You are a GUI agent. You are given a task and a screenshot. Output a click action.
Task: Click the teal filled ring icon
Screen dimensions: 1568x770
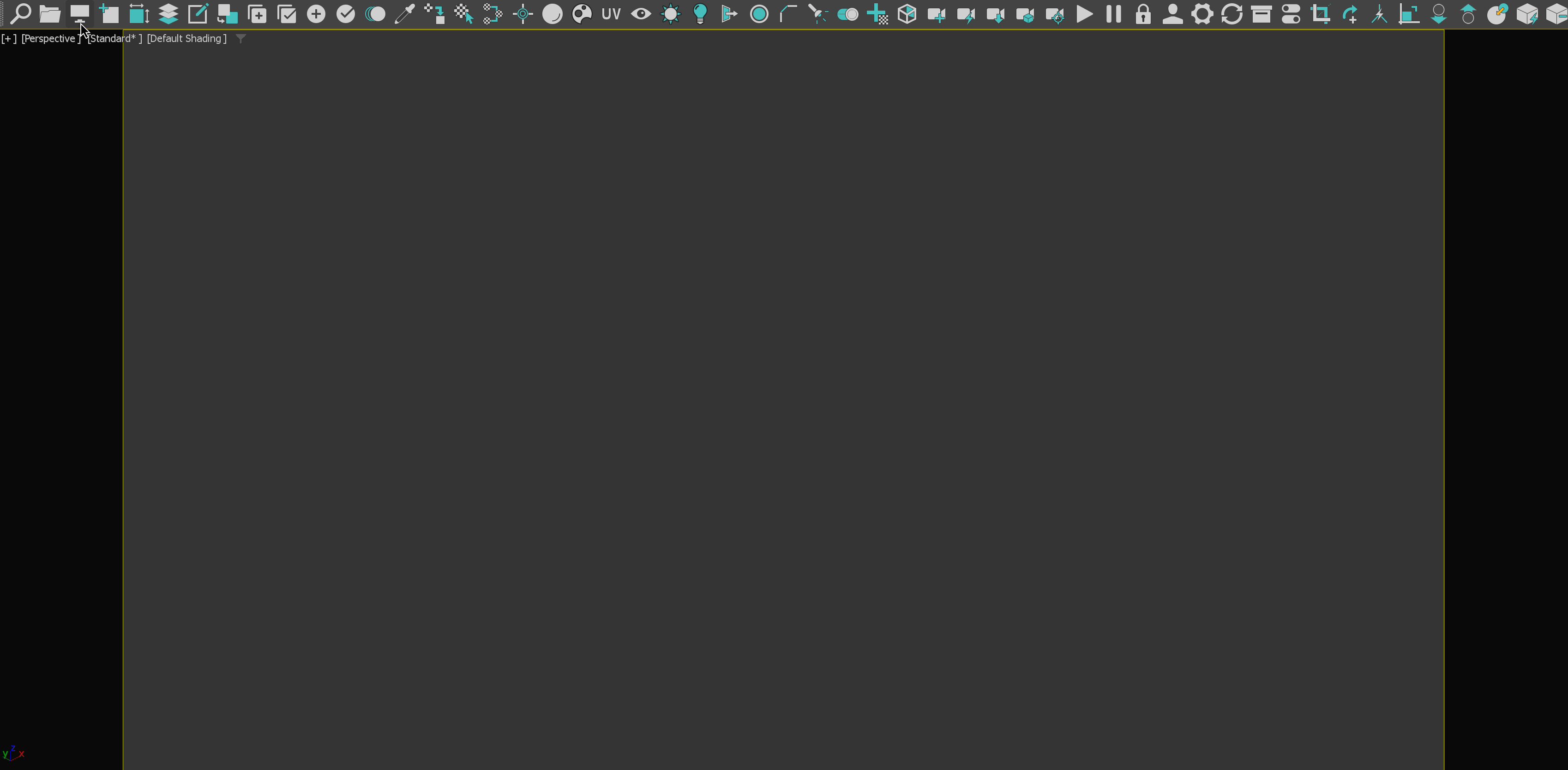759,13
